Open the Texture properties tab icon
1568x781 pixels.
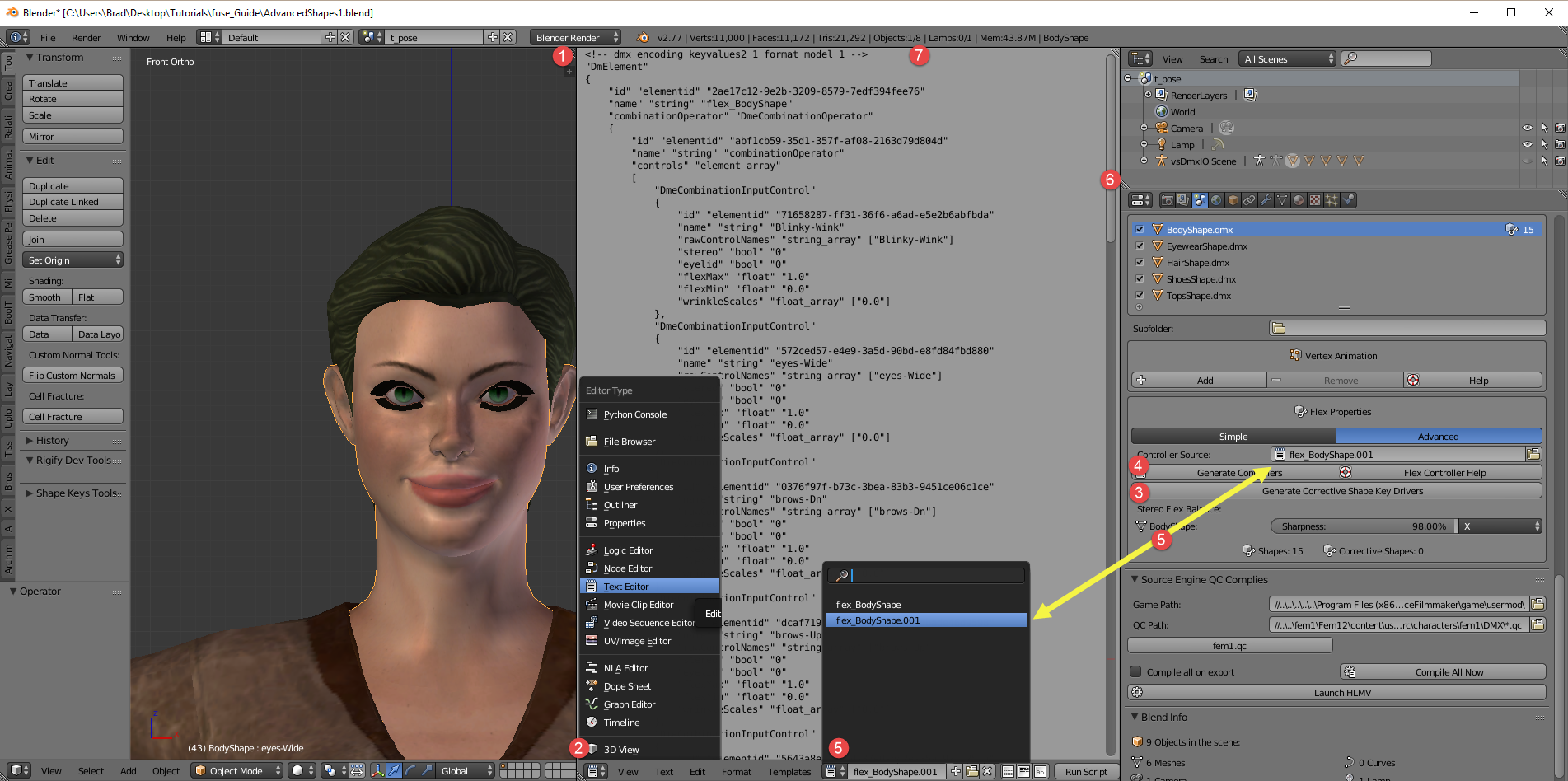1315,200
